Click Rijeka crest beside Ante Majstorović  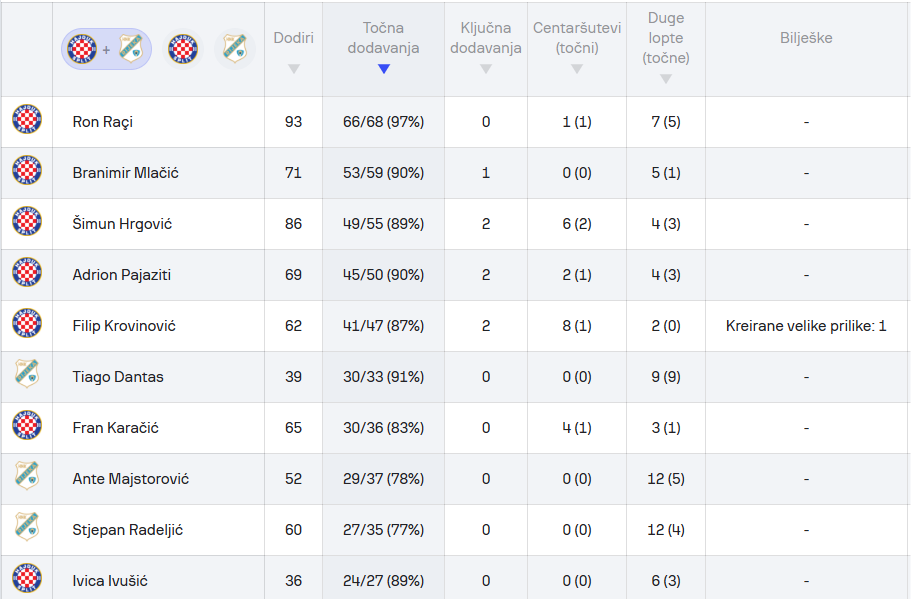[27, 476]
